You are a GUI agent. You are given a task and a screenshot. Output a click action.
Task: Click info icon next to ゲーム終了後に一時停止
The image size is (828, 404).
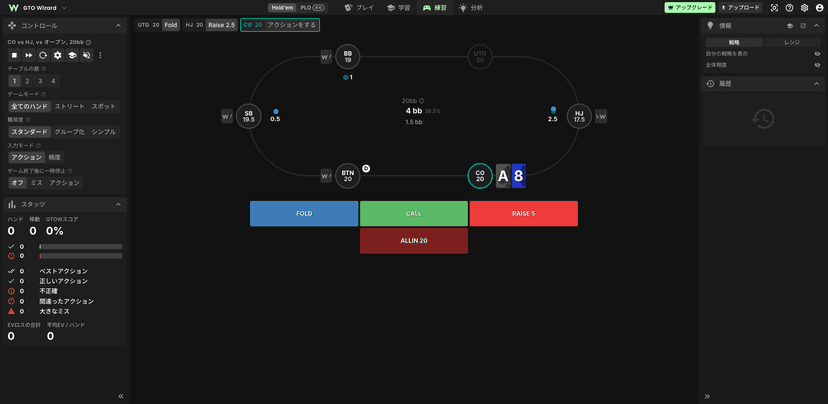[x=70, y=171]
